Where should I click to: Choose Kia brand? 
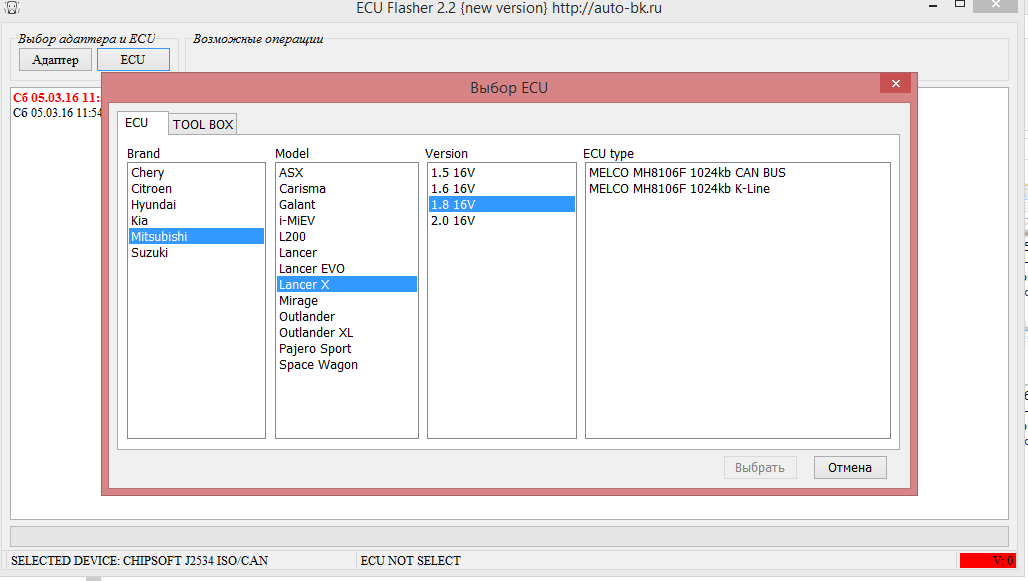(x=196, y=220)
